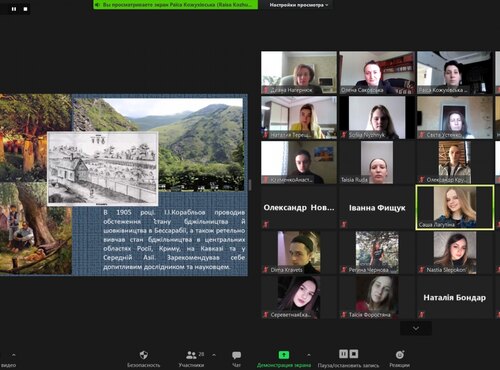This screenshot has height=370, width=500.
Task: Select Наталія Бондар participant tile
Action: point(455,297)
